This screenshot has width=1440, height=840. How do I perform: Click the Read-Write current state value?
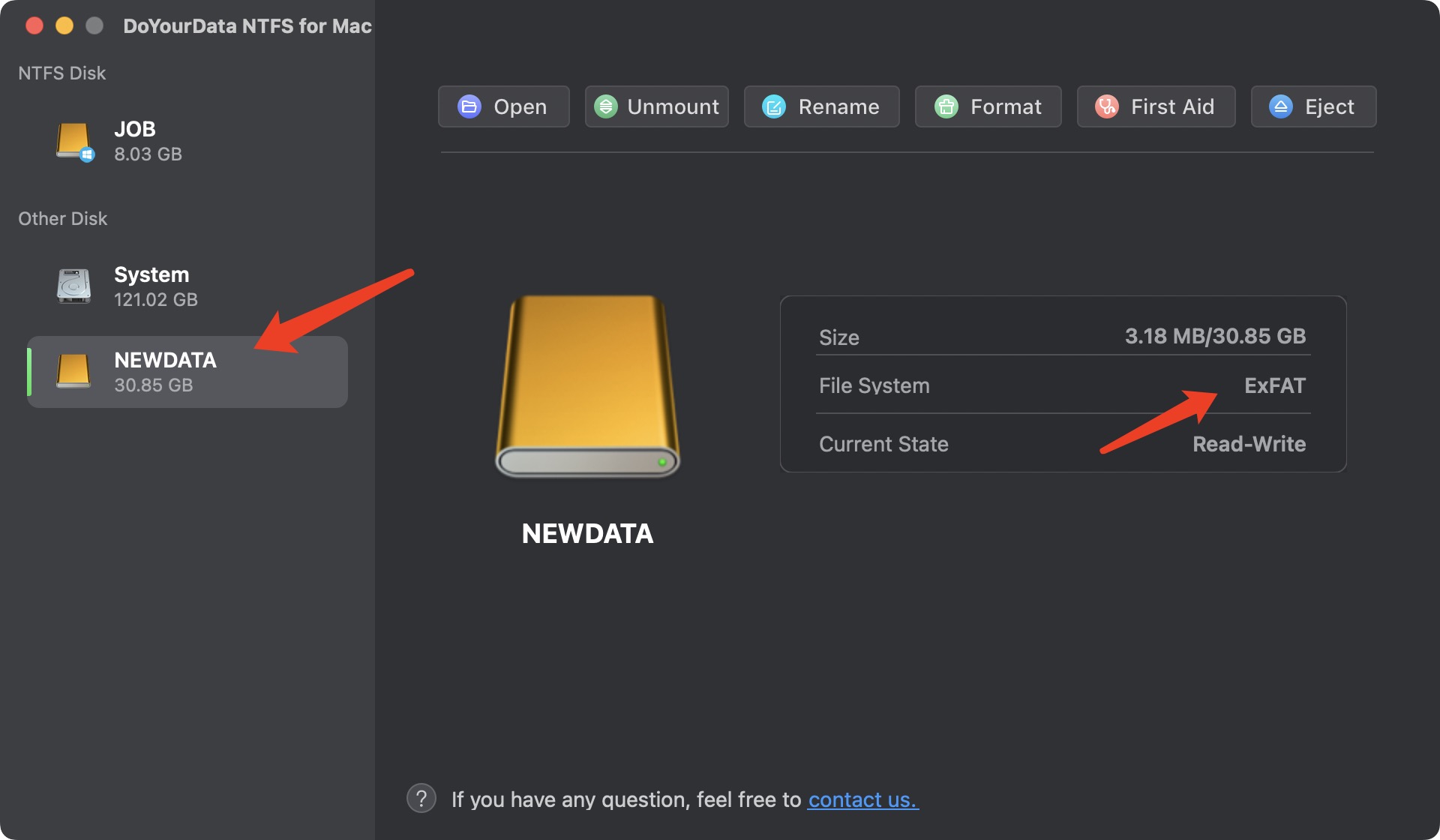(x=1249, y=443)
